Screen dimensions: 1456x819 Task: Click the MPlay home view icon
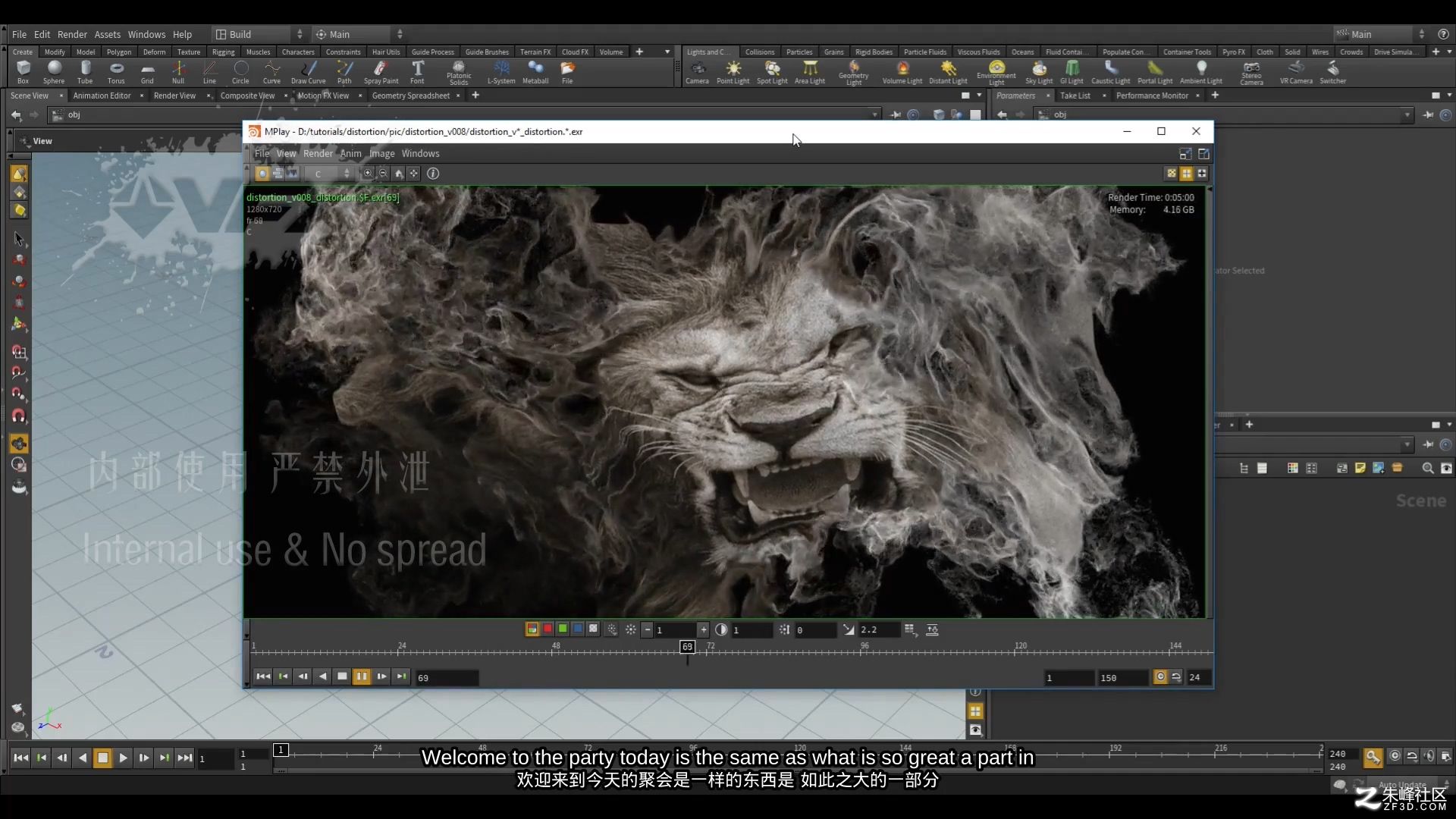pos(399,174)
